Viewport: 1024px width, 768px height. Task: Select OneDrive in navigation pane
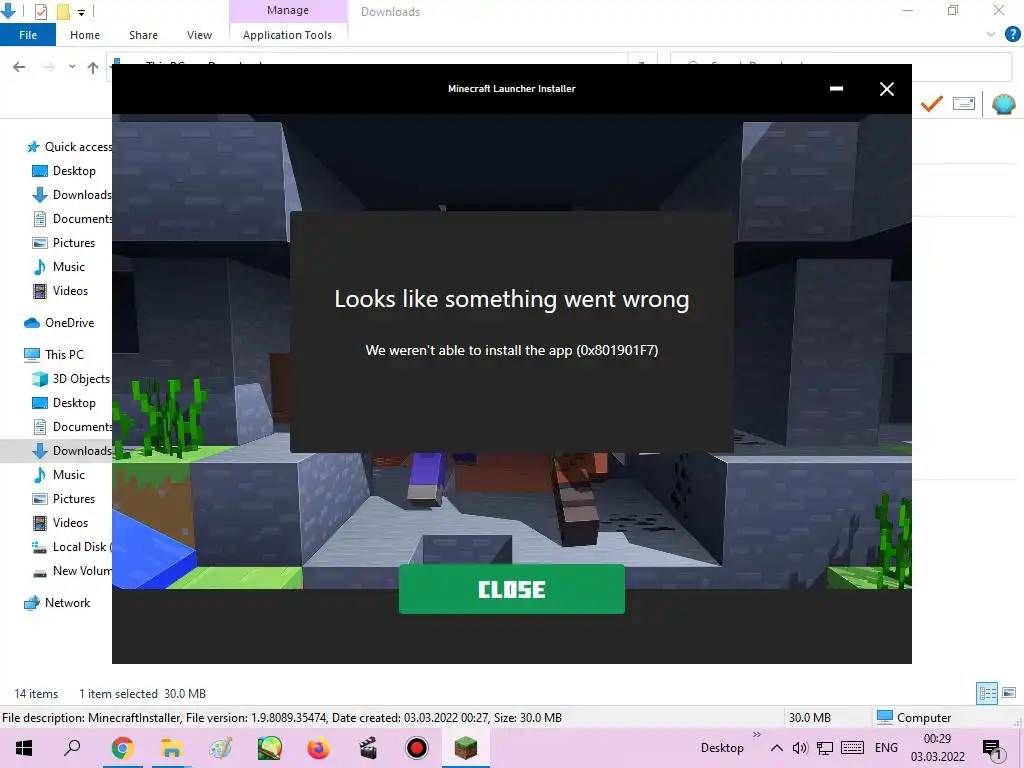(x=59, y=323)
